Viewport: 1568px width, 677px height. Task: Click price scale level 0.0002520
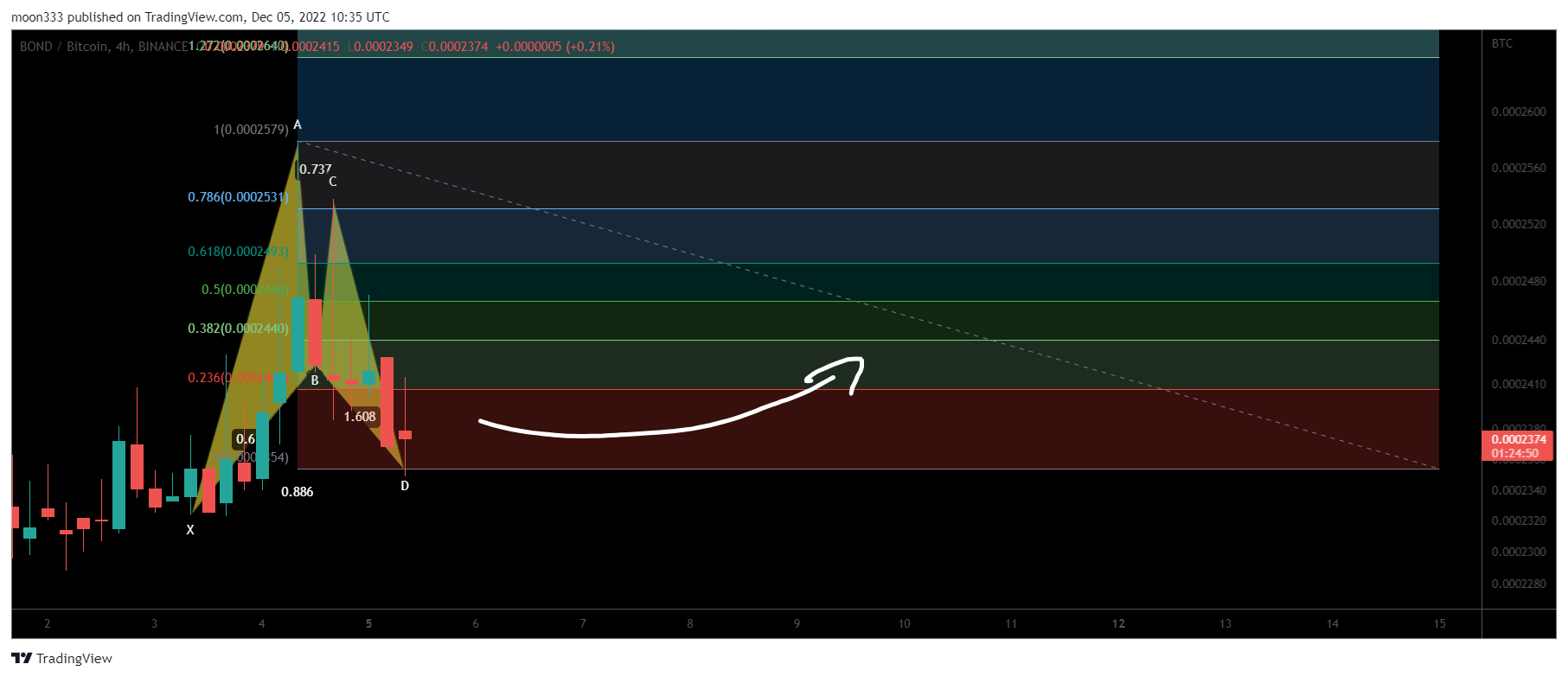tap(1519, 224)
